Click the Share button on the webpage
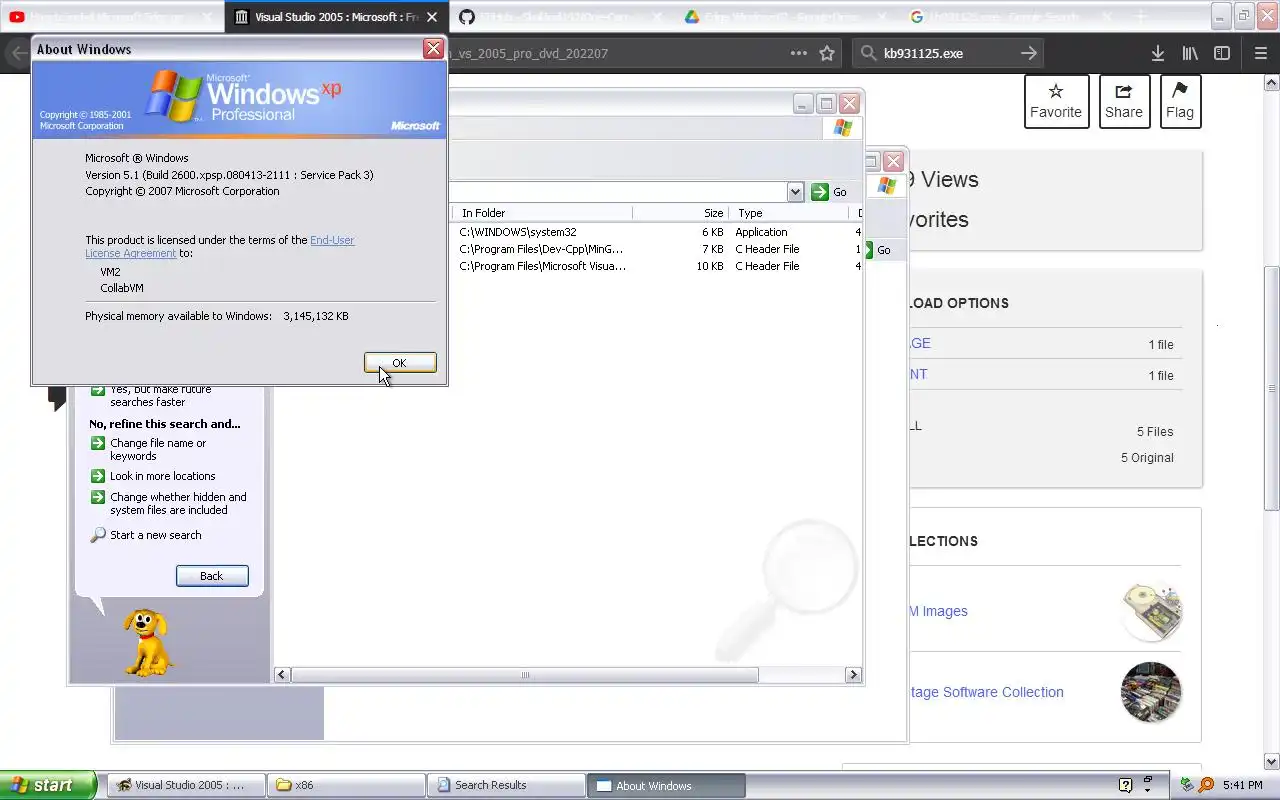 [1124, 101]
